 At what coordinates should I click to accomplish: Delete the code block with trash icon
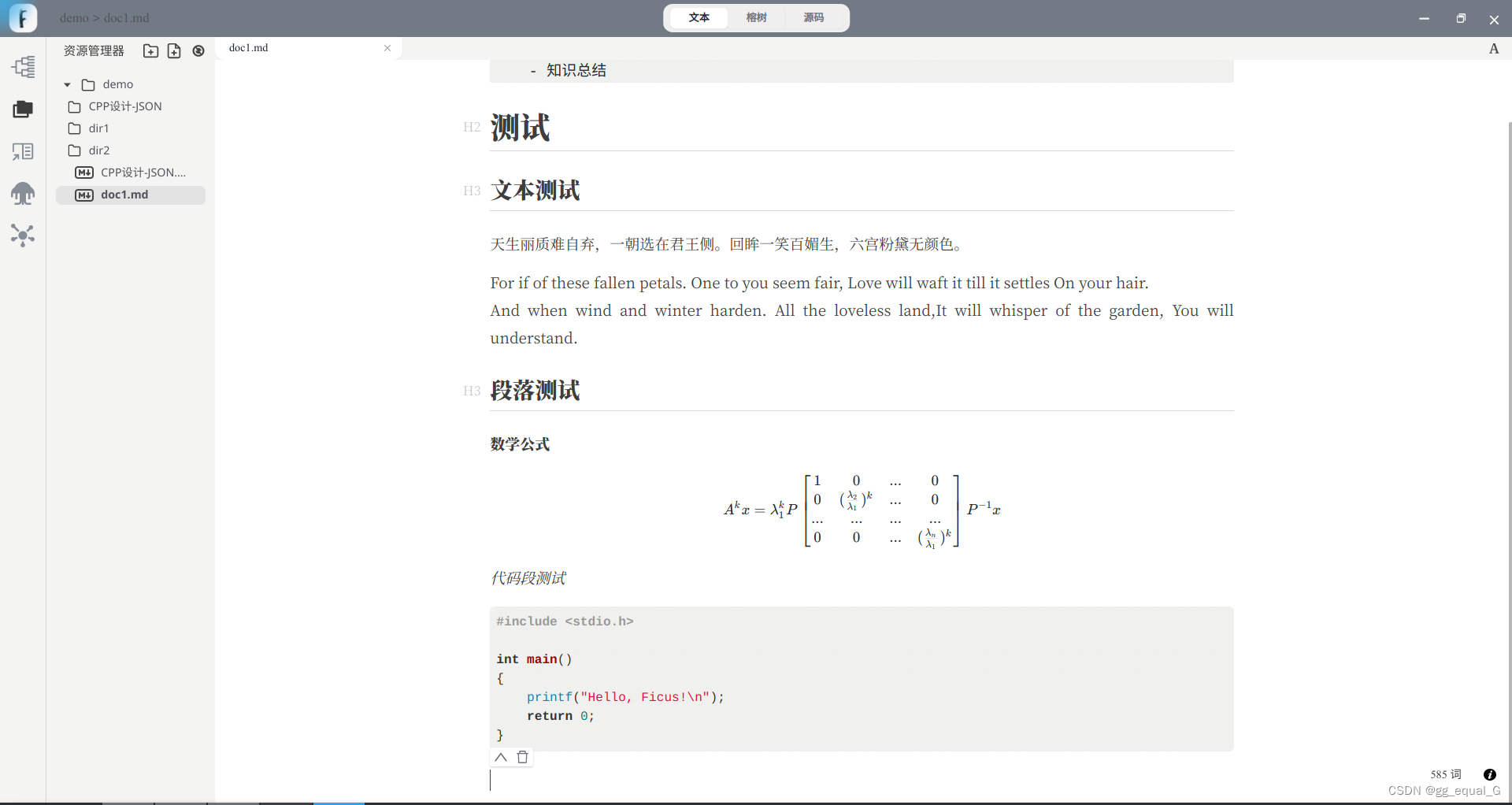(x=523, y=757)
